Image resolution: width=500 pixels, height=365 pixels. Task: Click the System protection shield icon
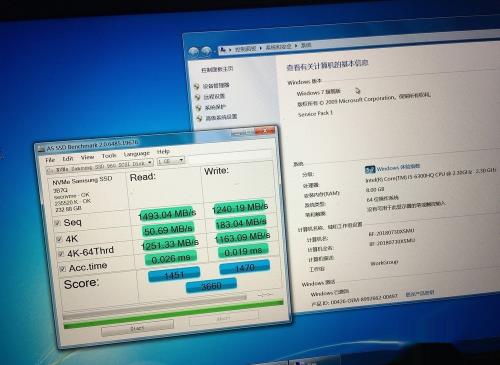(x=199, y=108)
